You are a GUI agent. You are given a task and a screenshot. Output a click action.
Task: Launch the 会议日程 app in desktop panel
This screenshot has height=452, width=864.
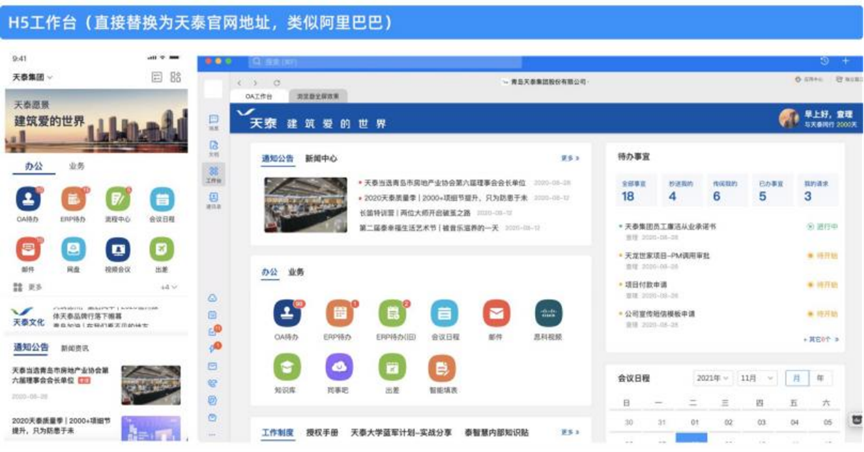444,313
